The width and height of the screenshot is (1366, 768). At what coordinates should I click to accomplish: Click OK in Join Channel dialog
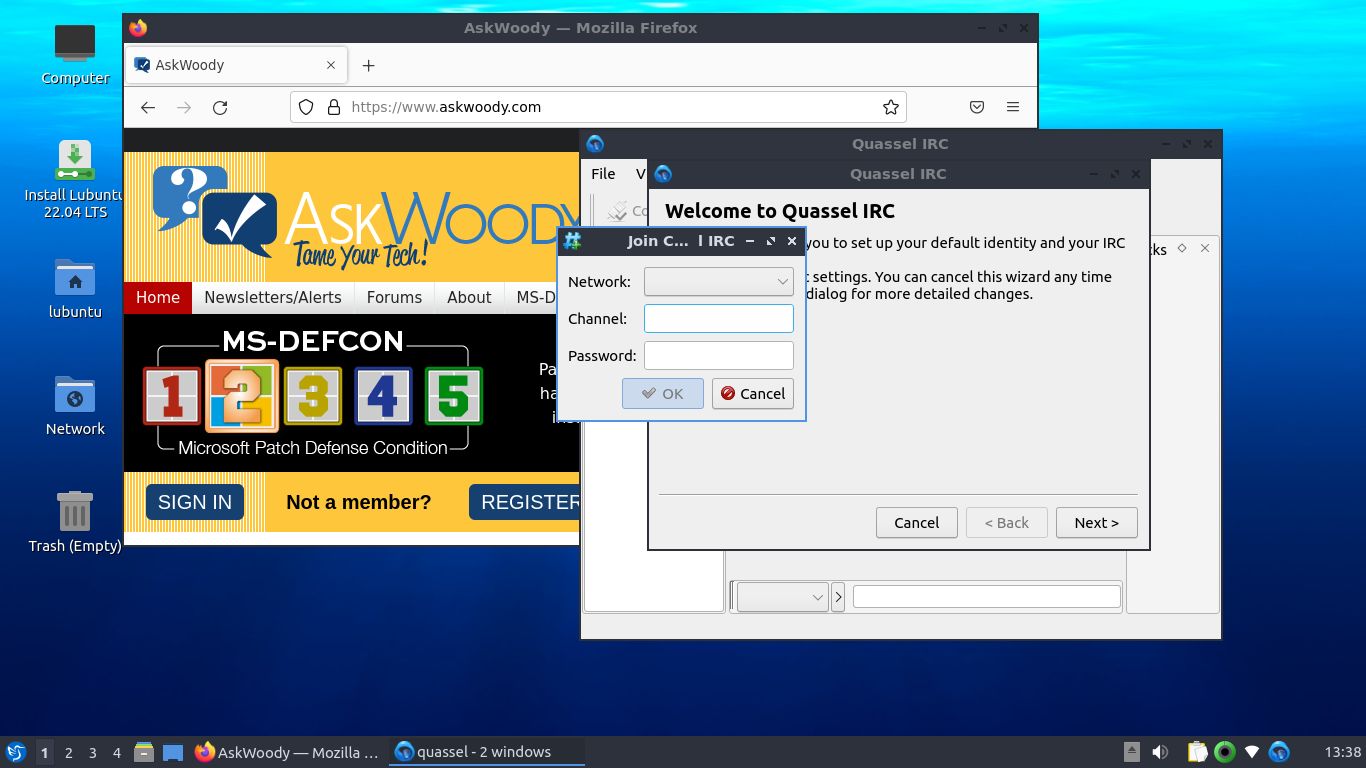(x=662, y=394)
